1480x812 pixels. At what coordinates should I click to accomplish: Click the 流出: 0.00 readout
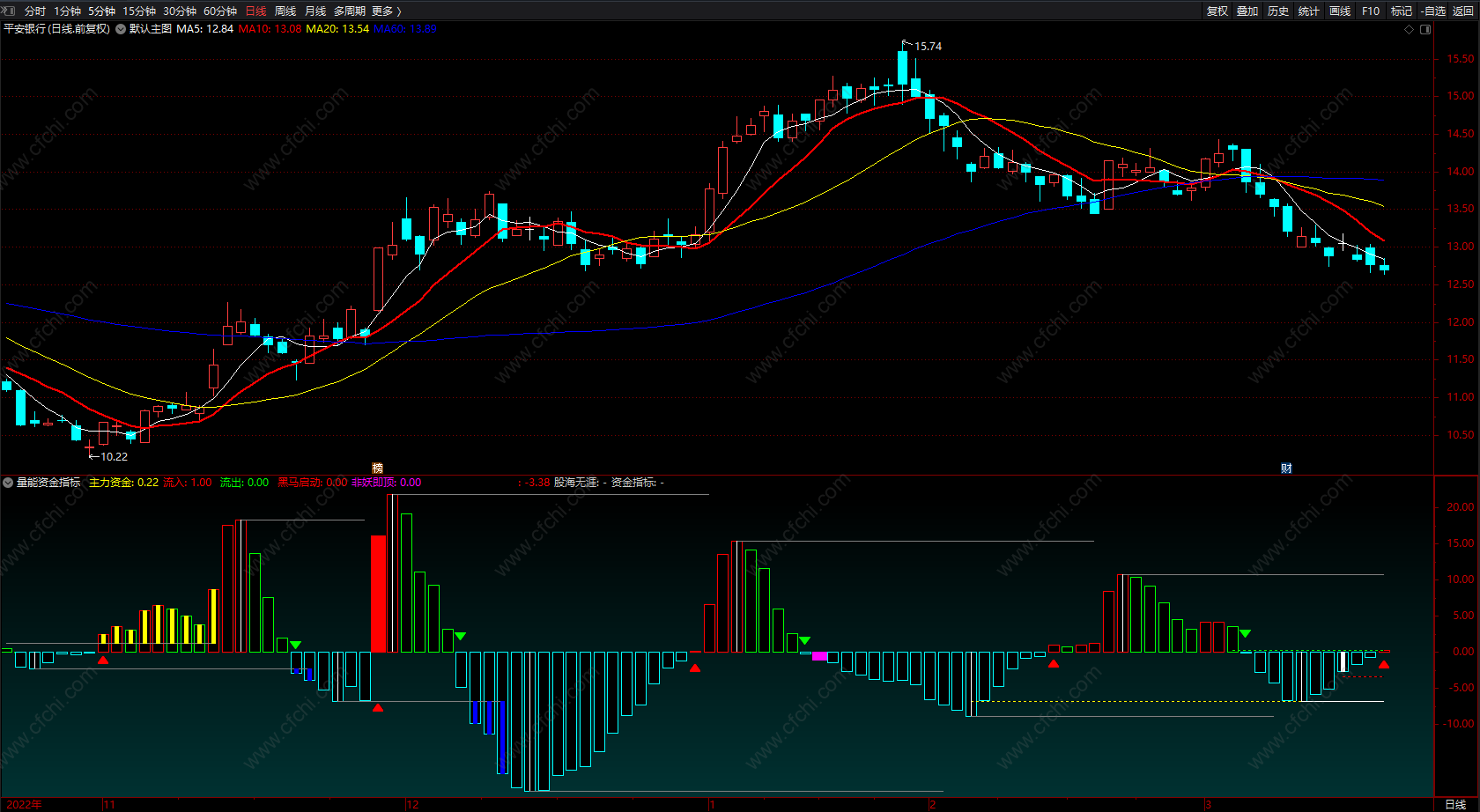tap(244, 483)
